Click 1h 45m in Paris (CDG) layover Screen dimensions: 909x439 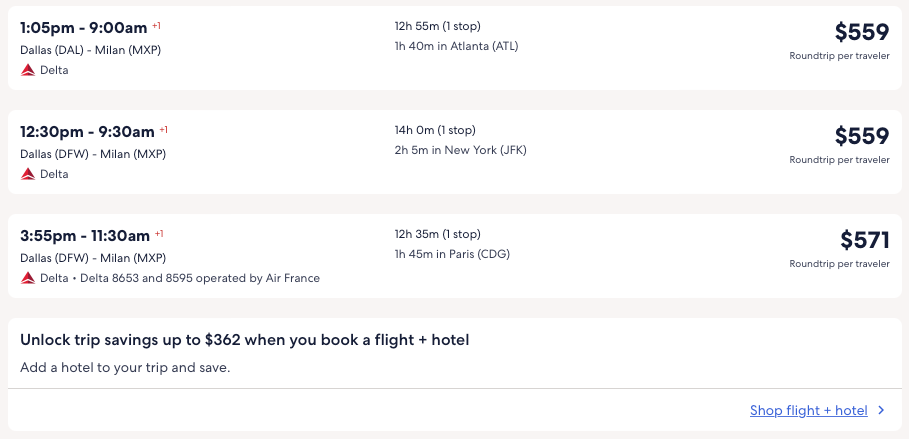pyautogui.click(x=452, y=254)
